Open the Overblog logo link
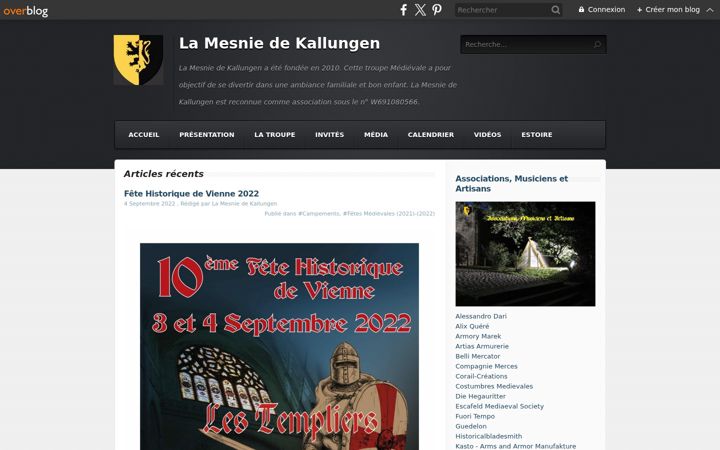This screenshot has width=720, height=450. click(x=25, y=10)
